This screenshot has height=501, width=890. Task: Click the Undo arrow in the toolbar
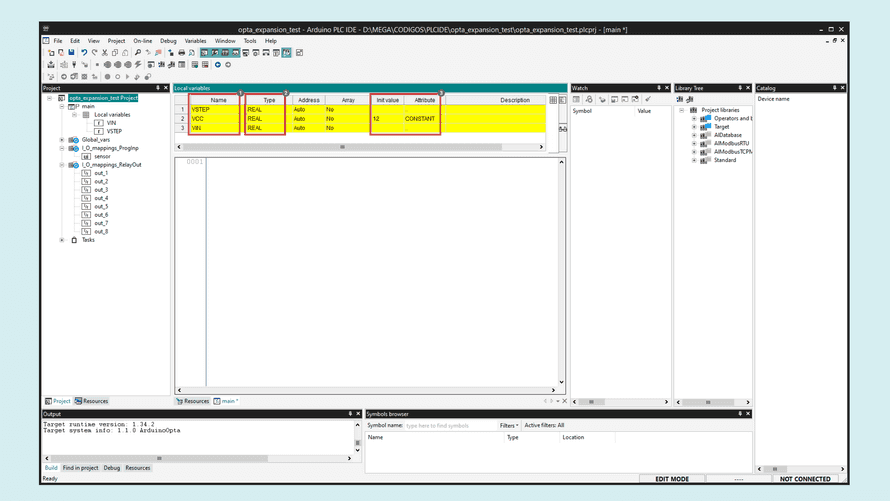pyautogui.click(x=84, y=53)
